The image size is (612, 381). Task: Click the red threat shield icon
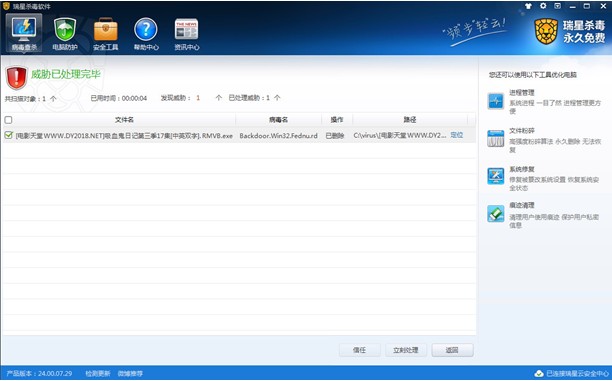click(16, 77)
